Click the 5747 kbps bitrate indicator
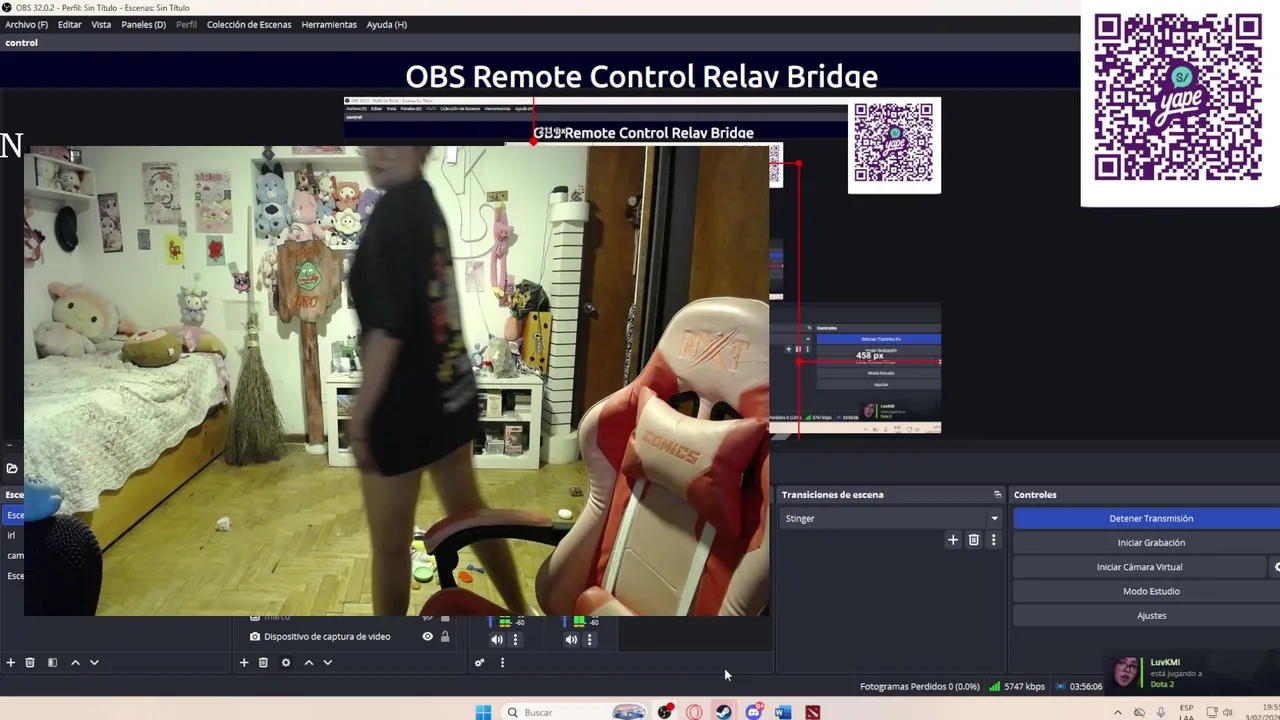This screenshot has width=1280, height=720. [x=1017, y=686]
